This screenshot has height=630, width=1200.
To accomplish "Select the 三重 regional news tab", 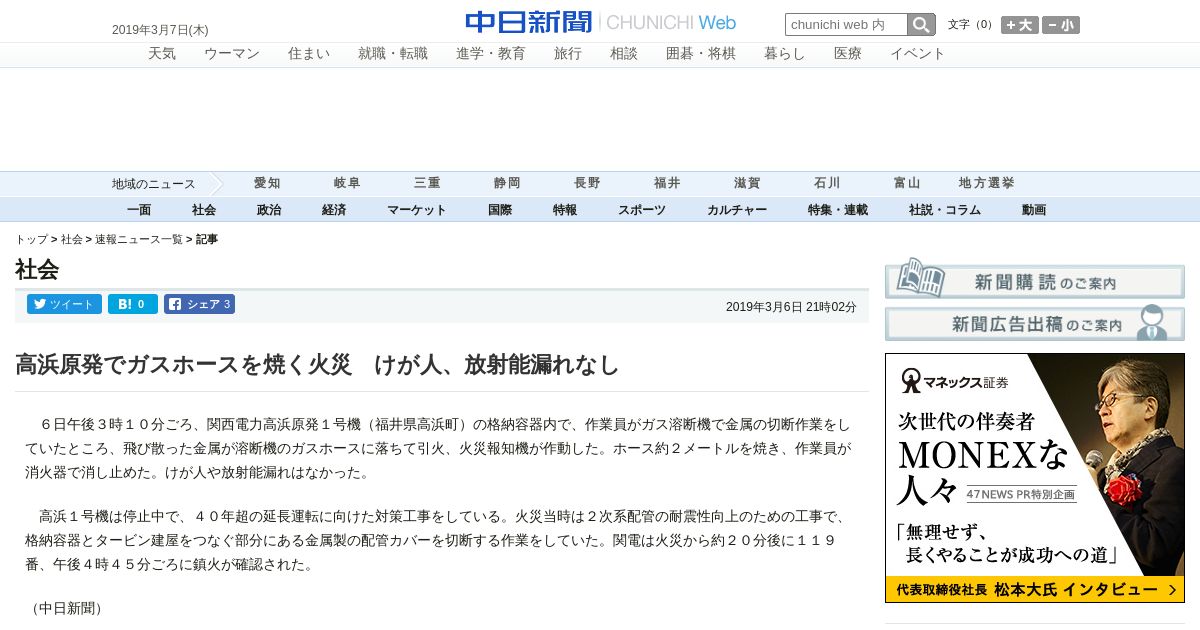I will pos(427,183).
